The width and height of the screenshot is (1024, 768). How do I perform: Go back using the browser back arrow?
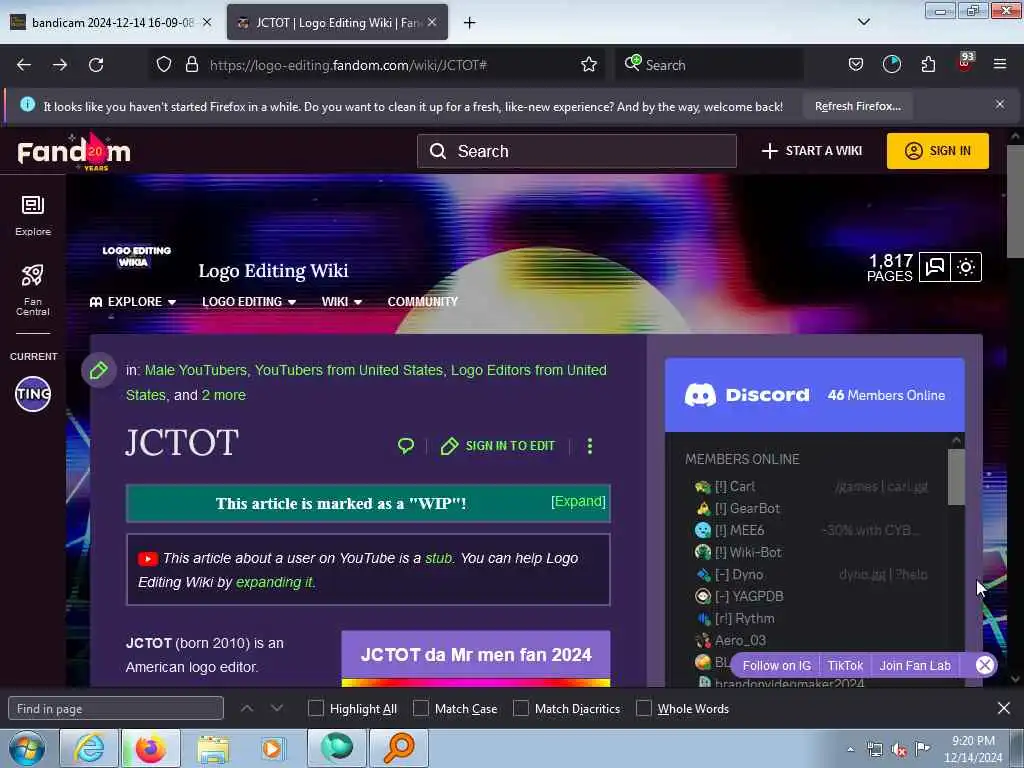click(x=24, y=65)
